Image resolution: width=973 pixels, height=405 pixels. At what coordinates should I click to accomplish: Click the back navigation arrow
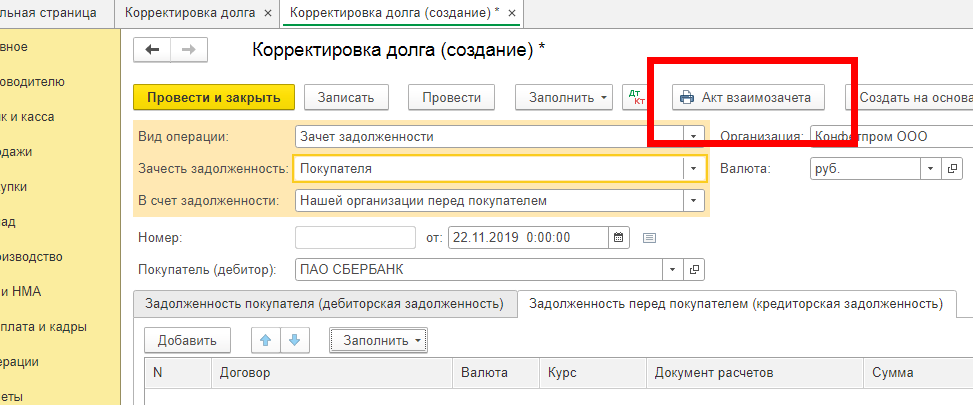pos(153,50)
